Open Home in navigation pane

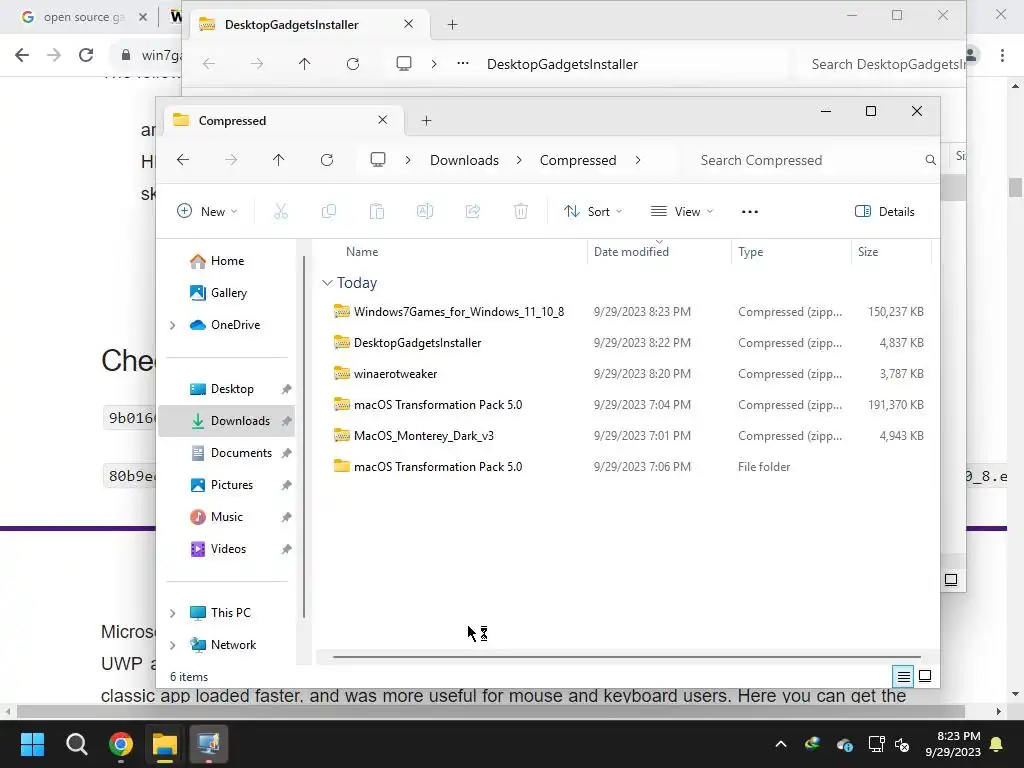227,261
